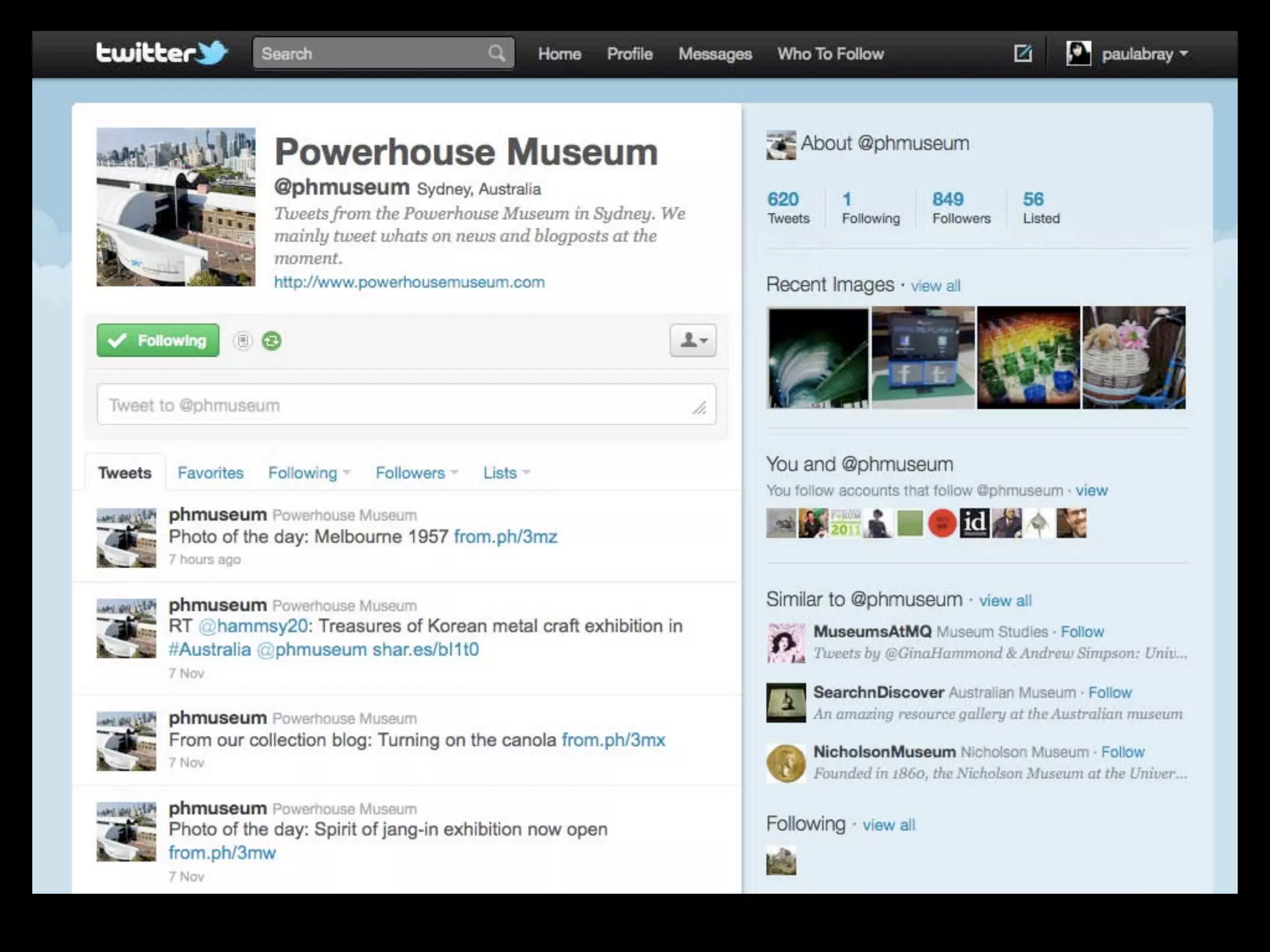Click the paulabray avatar picture
Image resolution: width=1270 pixels, height=952 pixels.
[x=1078, y=53]
